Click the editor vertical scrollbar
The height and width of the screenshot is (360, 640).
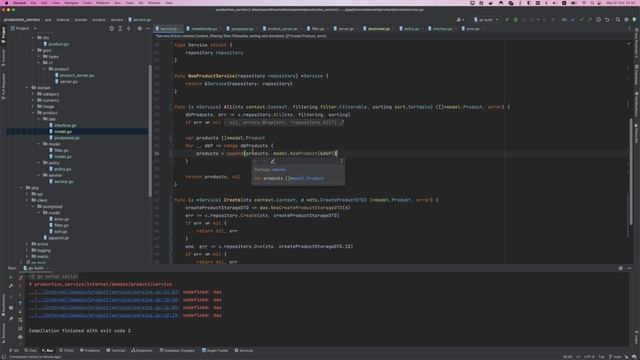click(x=631, y=171)
